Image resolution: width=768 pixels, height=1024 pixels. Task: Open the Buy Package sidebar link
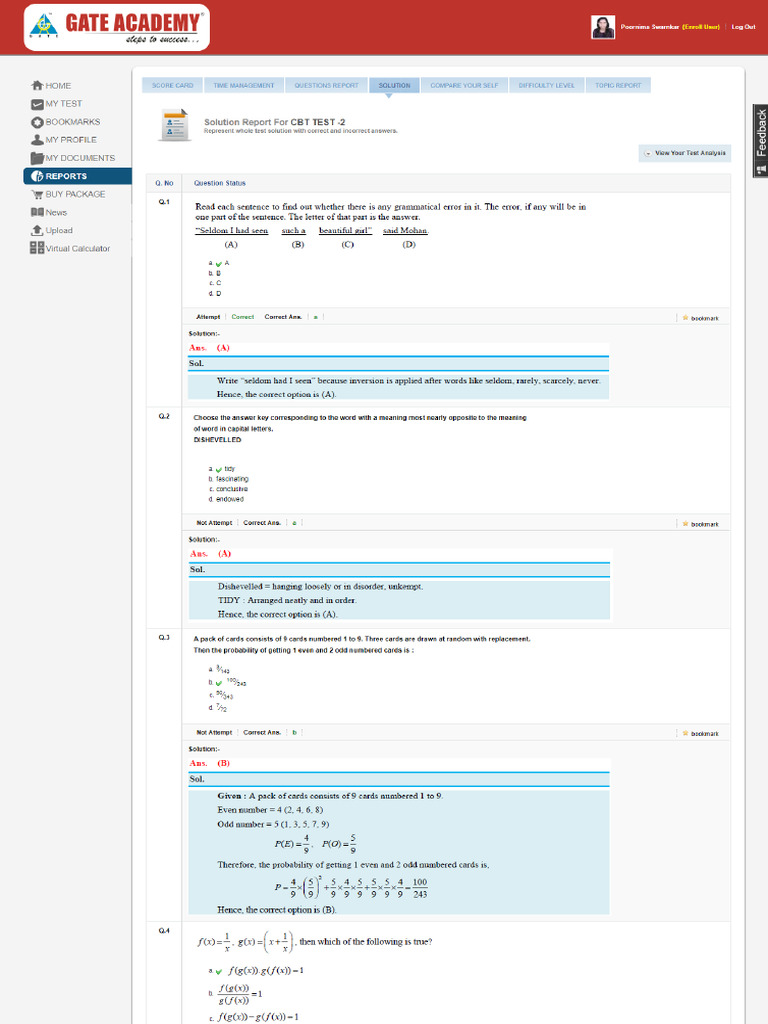(x=75, y=194)
